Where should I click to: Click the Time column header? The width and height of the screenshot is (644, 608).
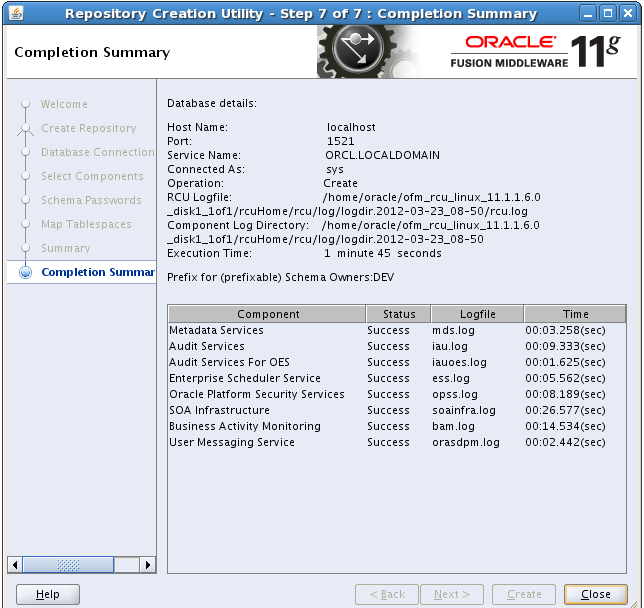(x=575, y=314)
